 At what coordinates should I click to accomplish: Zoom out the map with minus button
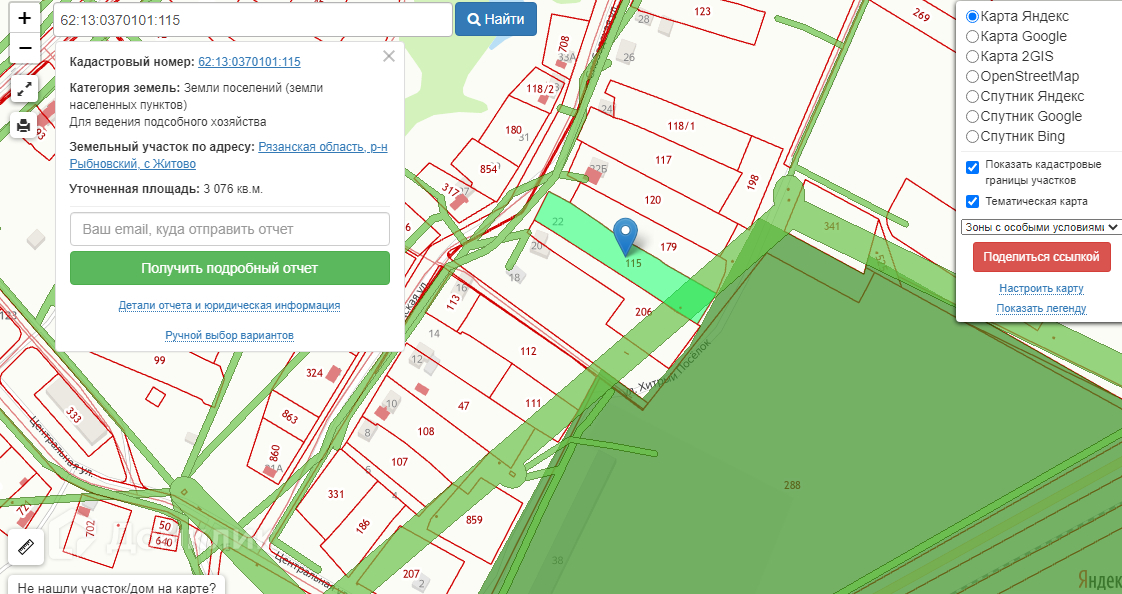point(25,49)
